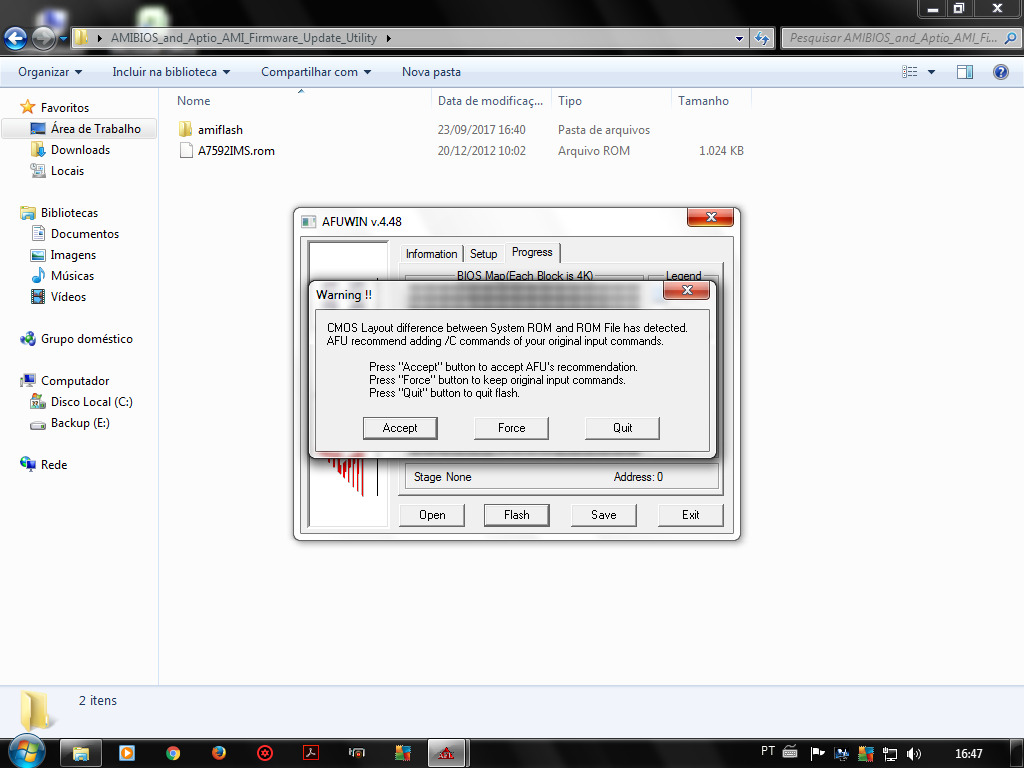Open Firefox from the taskbar
This screenshot has width=1024, height=768.
(219, 753)
